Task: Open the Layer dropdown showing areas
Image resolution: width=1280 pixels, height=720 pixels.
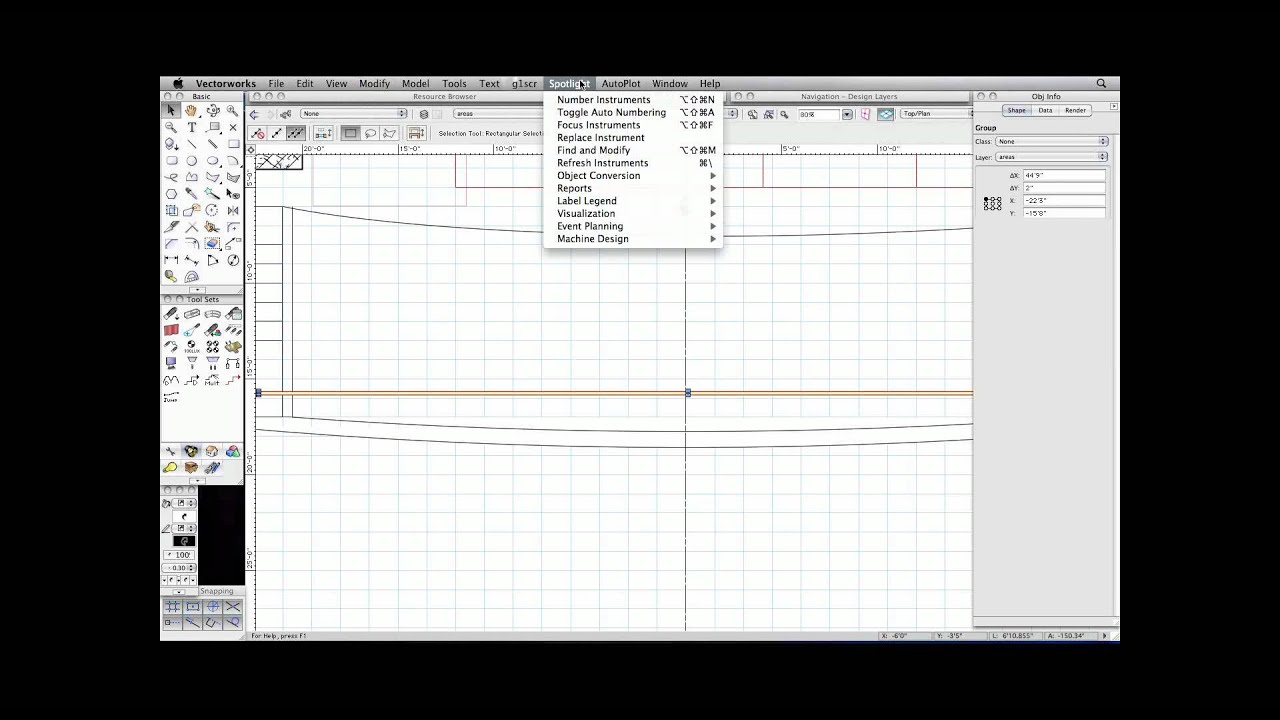Action: (x=1052, y=157)
